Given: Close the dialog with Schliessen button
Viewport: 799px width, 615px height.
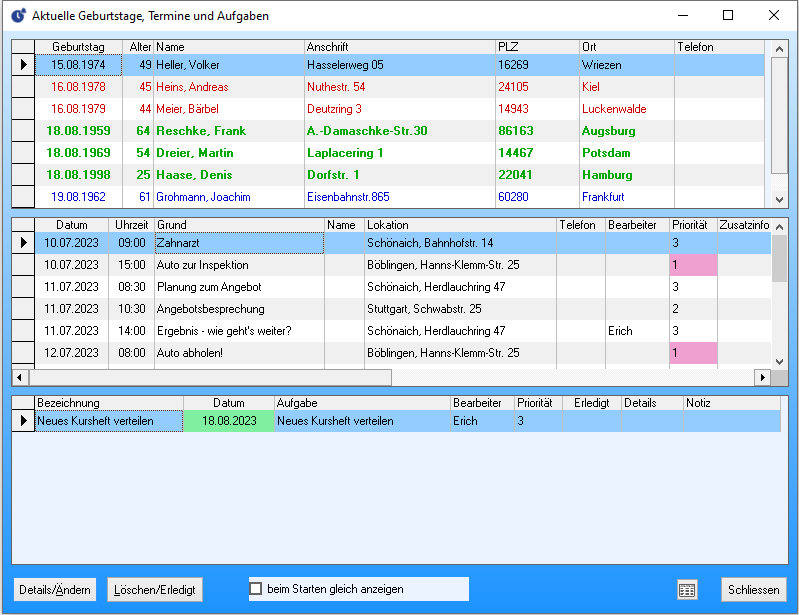Looking at the screenshot, I should tap(753, 590).
